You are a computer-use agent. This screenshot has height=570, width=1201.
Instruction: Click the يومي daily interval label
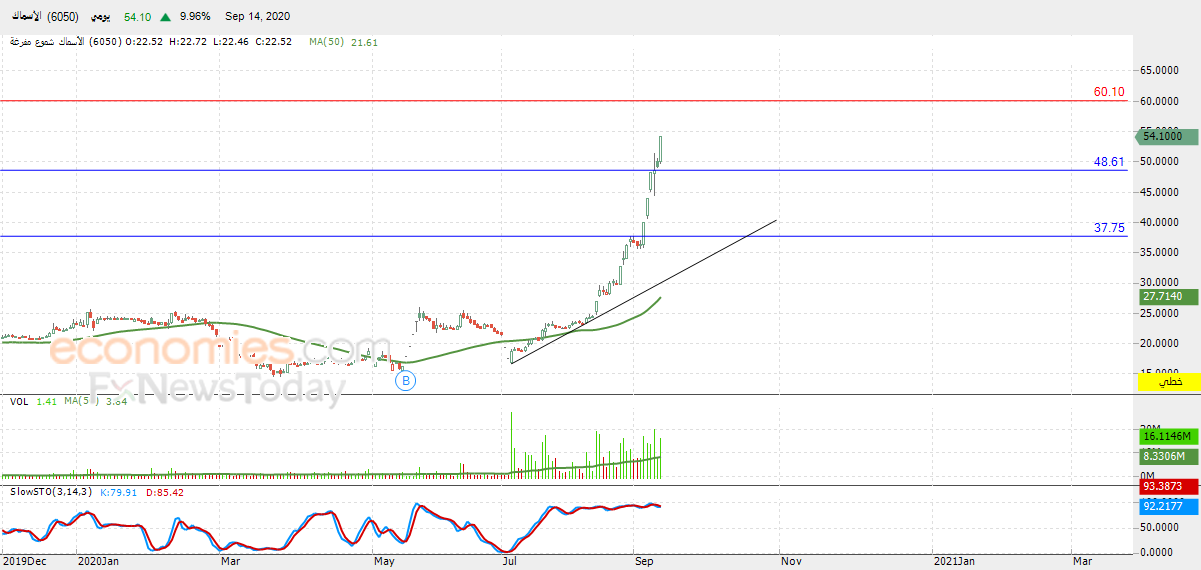pos(101,17)
